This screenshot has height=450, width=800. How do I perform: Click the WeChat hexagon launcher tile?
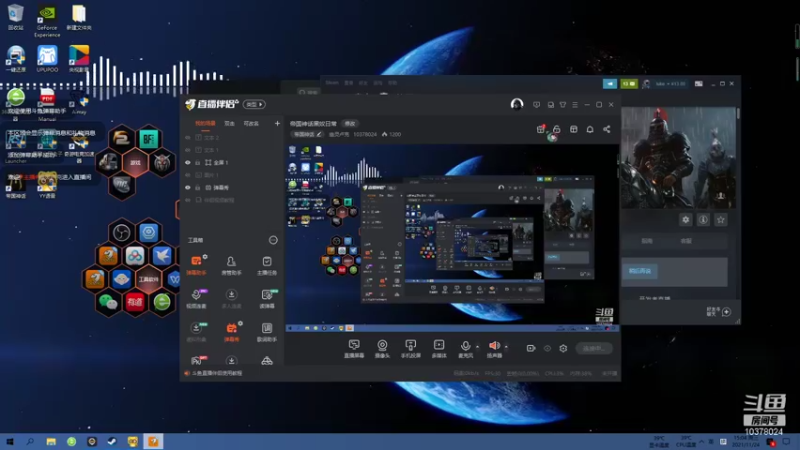click(x=108, y=302)
